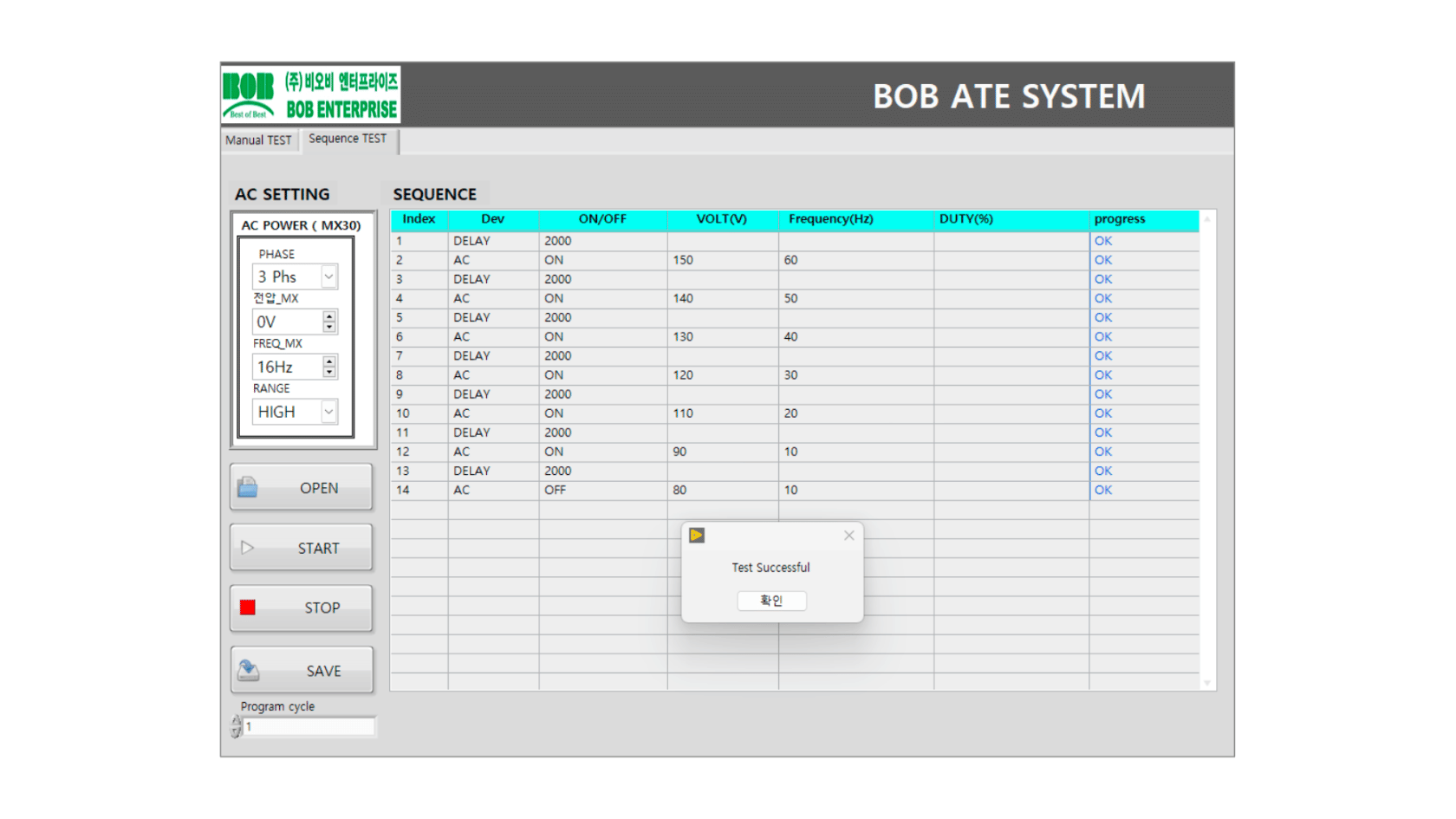The image size is (1456, 819).
Task: Click the folder icon on OPEN button
Action: [x=247, y=487]
